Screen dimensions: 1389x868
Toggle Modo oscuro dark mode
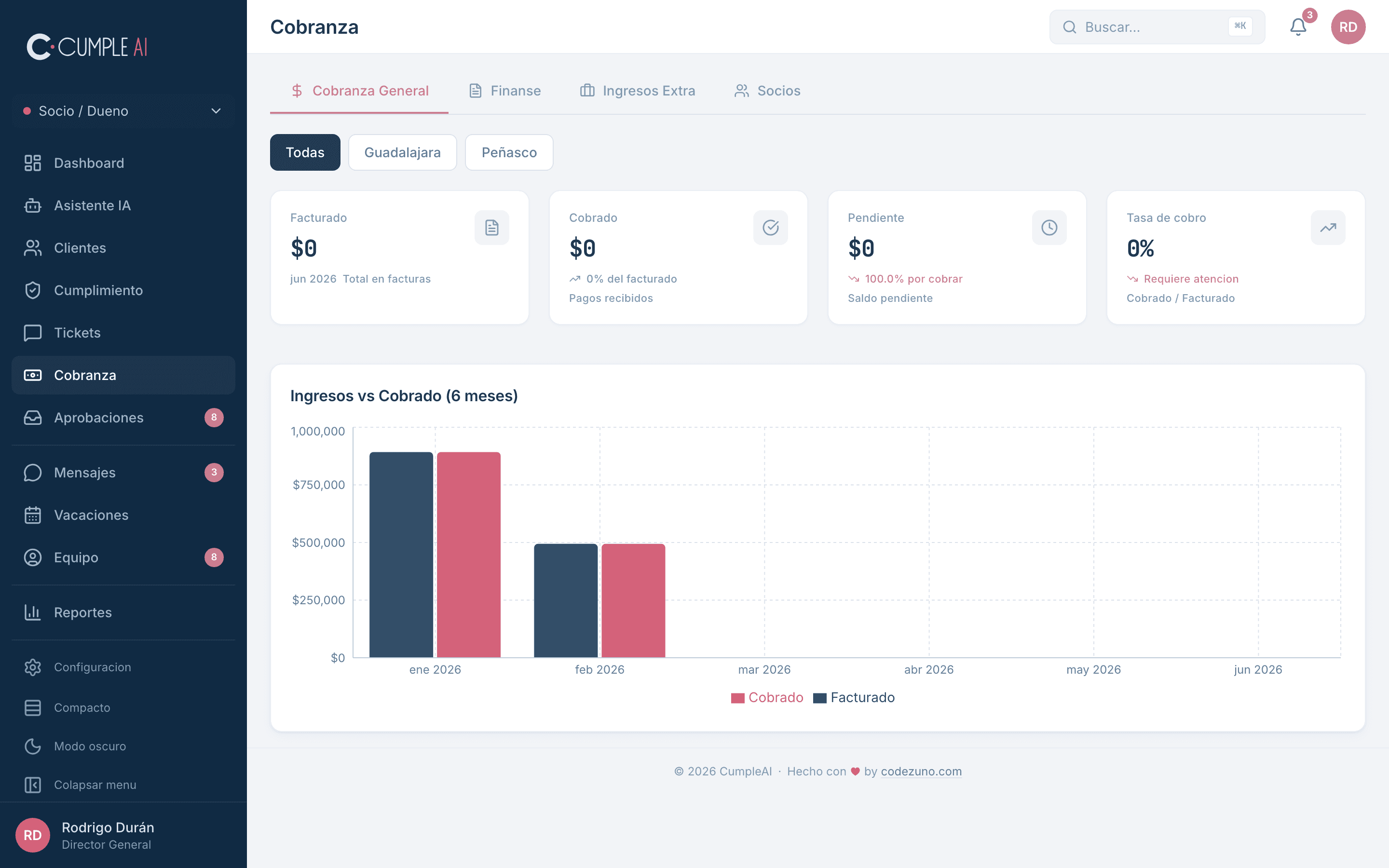click(x=123, y=746)
